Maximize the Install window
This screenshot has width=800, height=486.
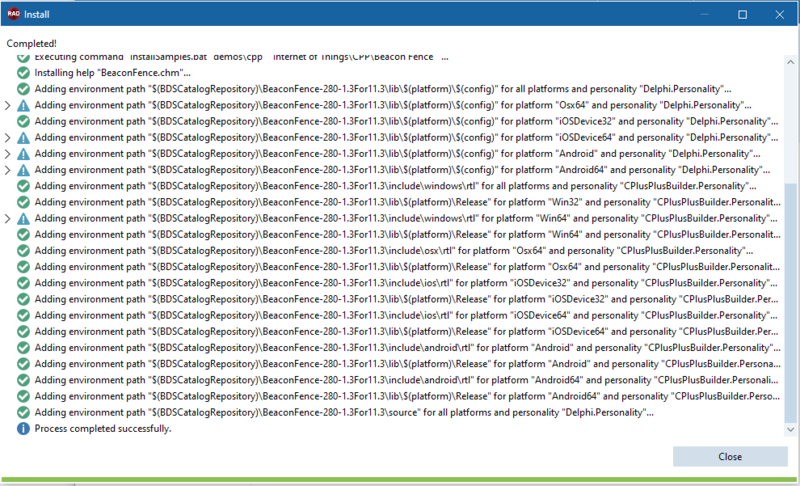click(x=742, y=15)
